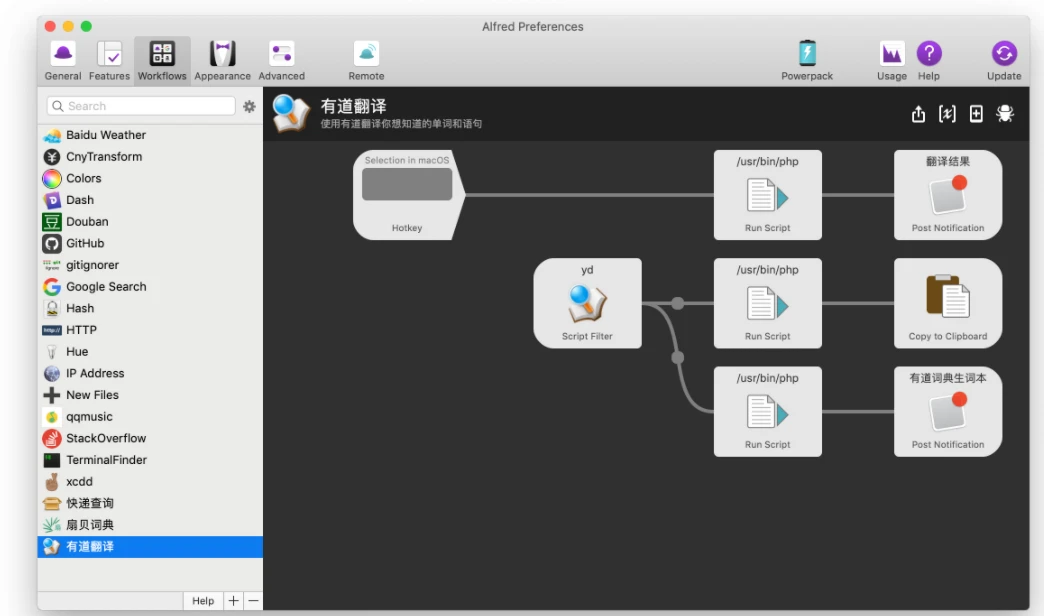Select the Google Search workflow

[150, 286]
